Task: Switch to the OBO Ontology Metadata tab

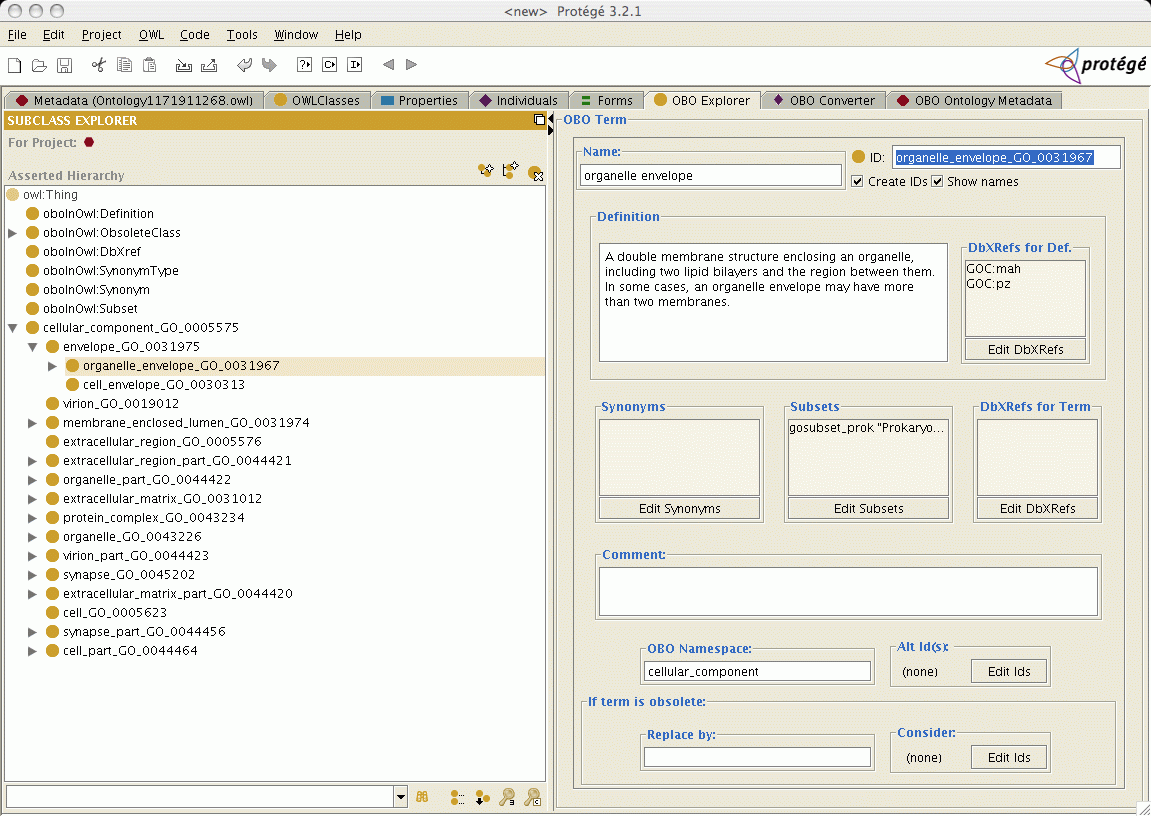Action: point(975,101)
